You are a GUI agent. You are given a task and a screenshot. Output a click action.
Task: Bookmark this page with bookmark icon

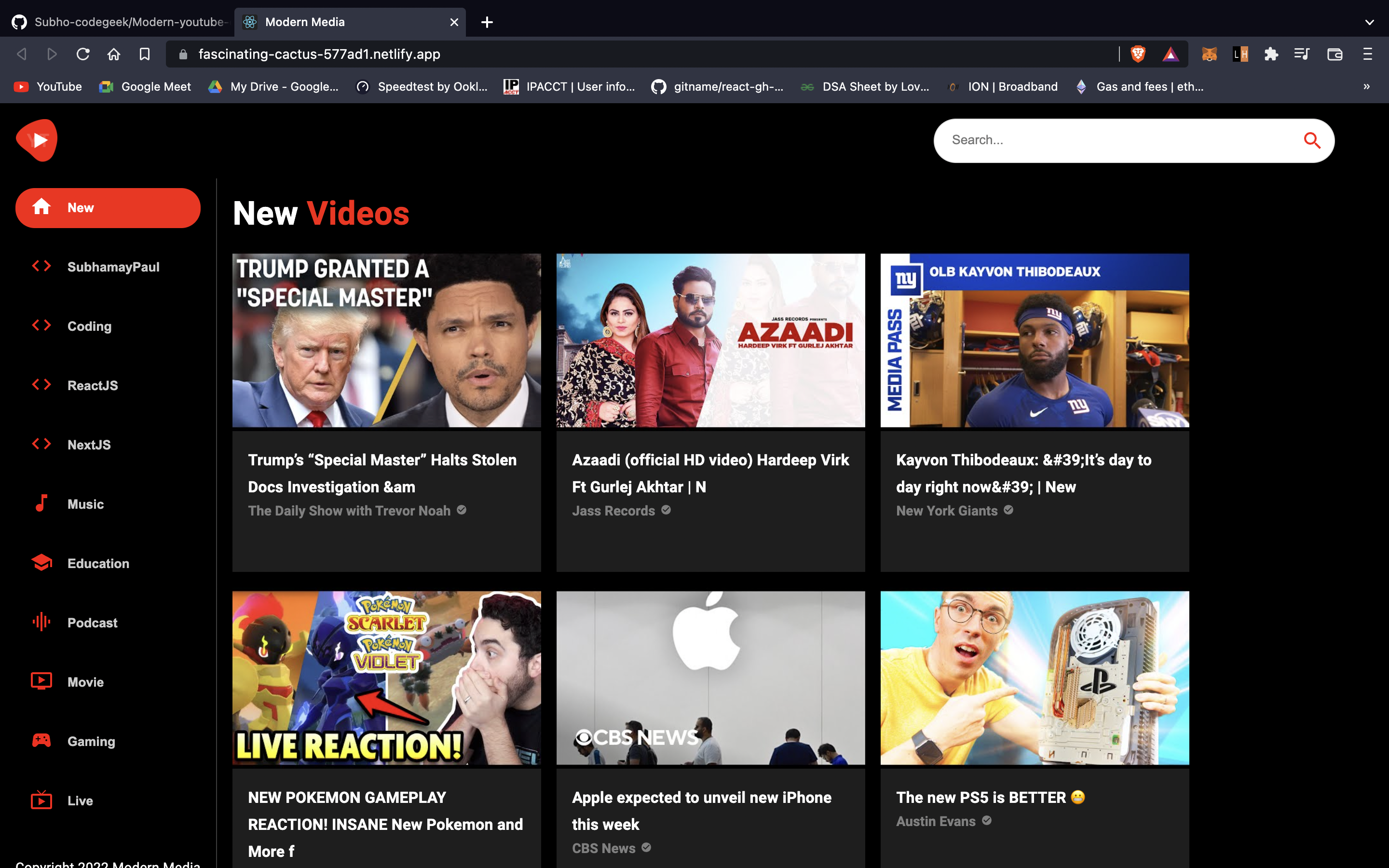coord(145,54)
